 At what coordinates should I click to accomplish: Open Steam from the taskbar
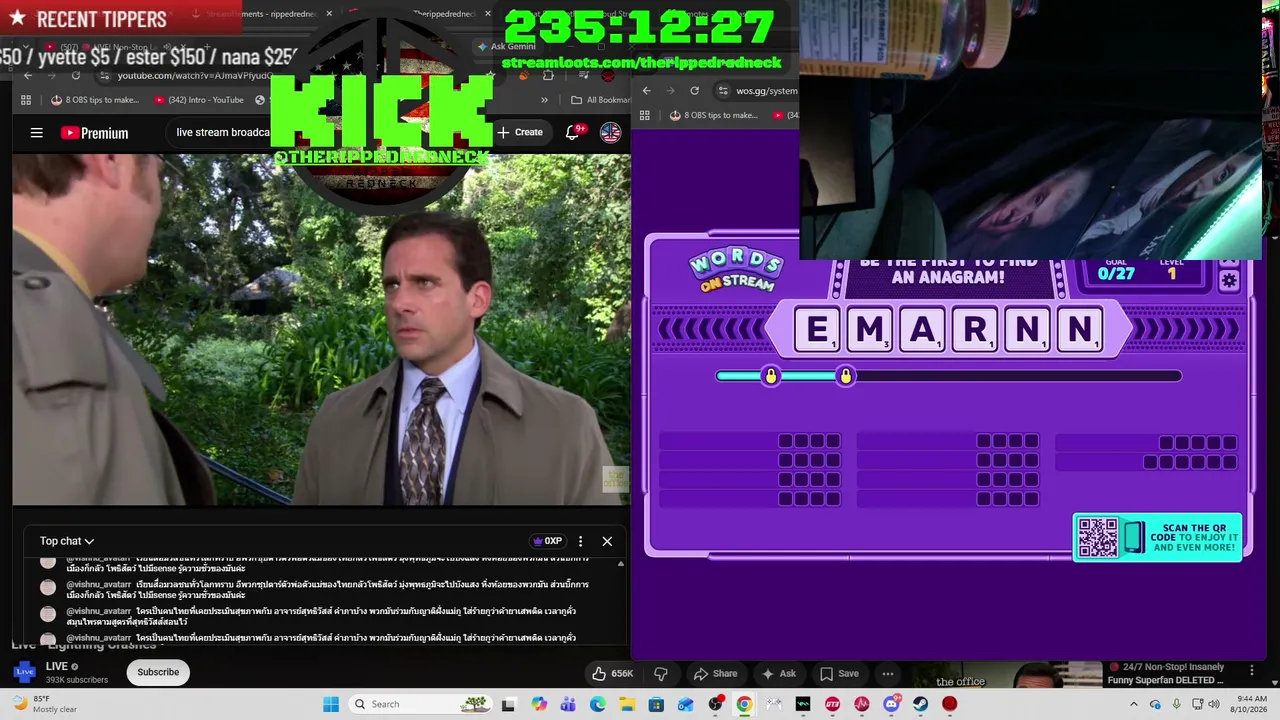tap(920, 704)
